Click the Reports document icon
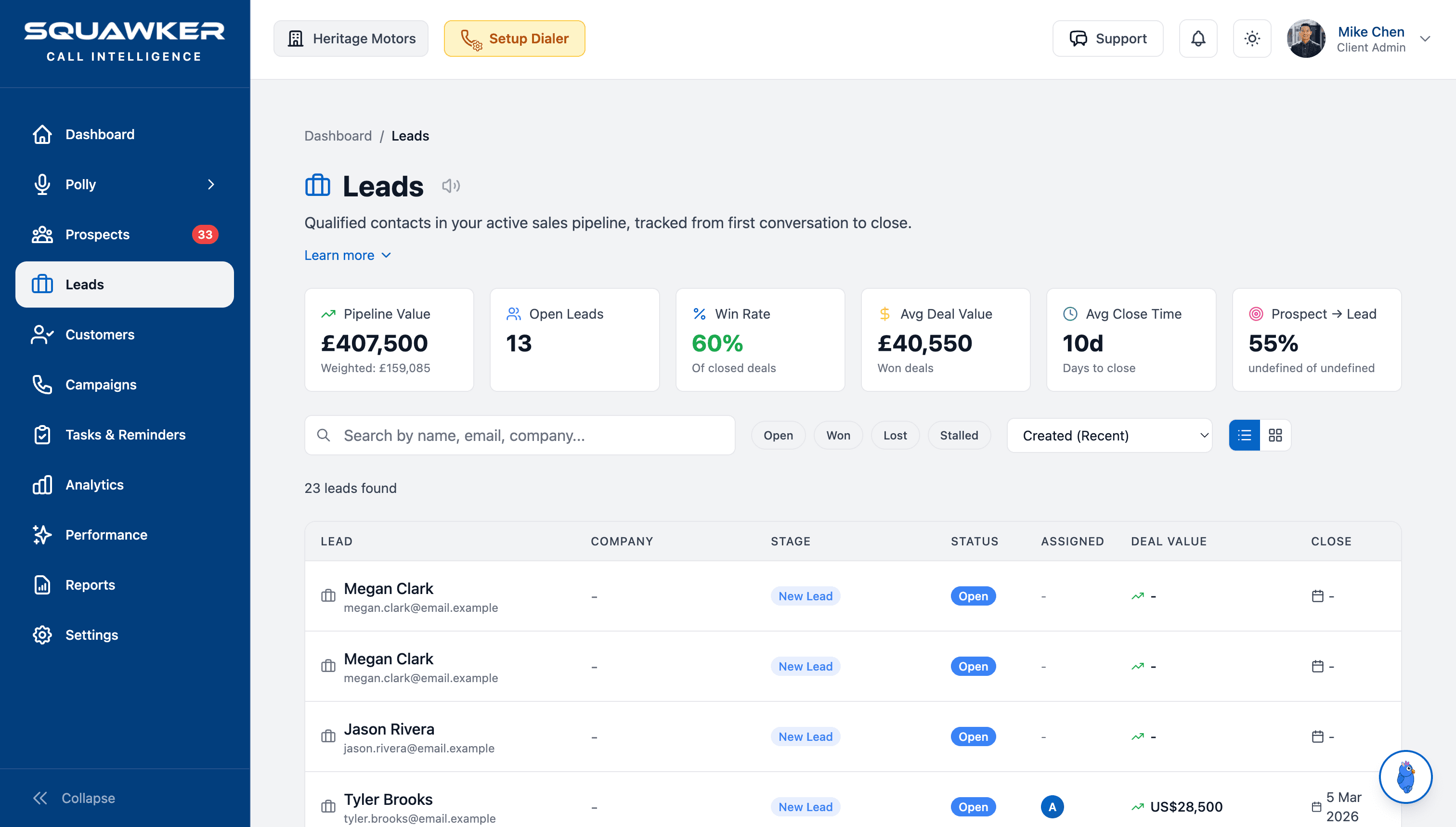Viewport: 1456px width, 827px height. (x=42, y=584)
